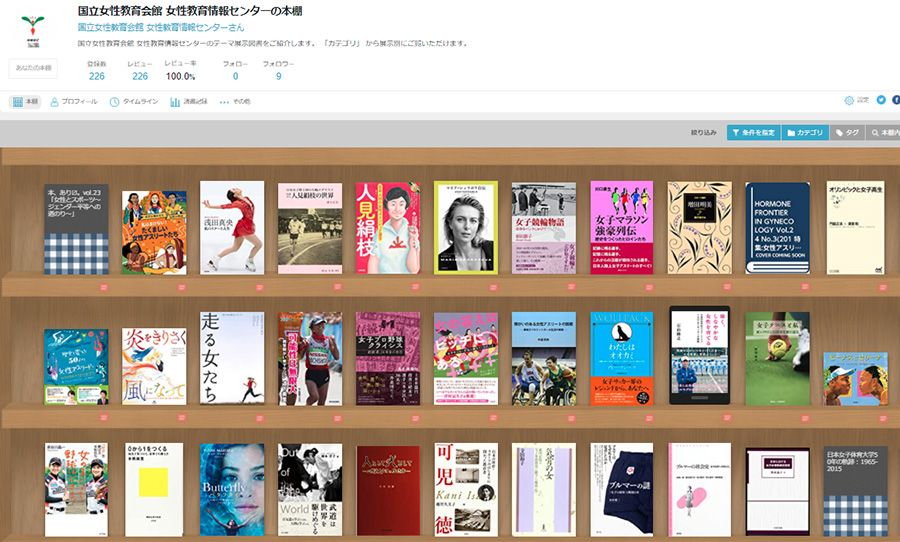
Task: Open the 女子プロ野球クライシス book cover
Action: pyautogui.click(x=388, y=358)
